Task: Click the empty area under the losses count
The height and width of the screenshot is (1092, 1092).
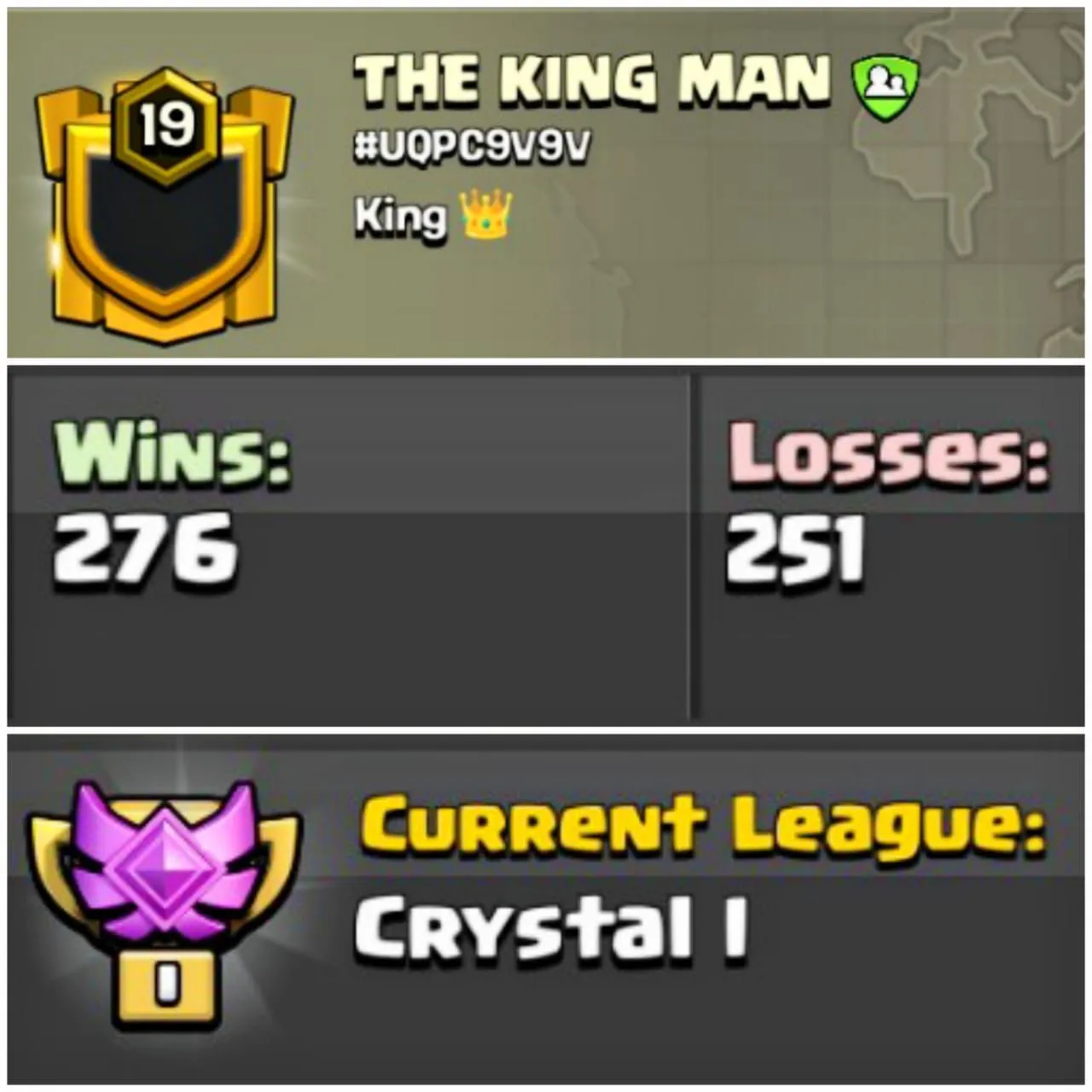Action: pyautogui.click(x=892, y=653)
